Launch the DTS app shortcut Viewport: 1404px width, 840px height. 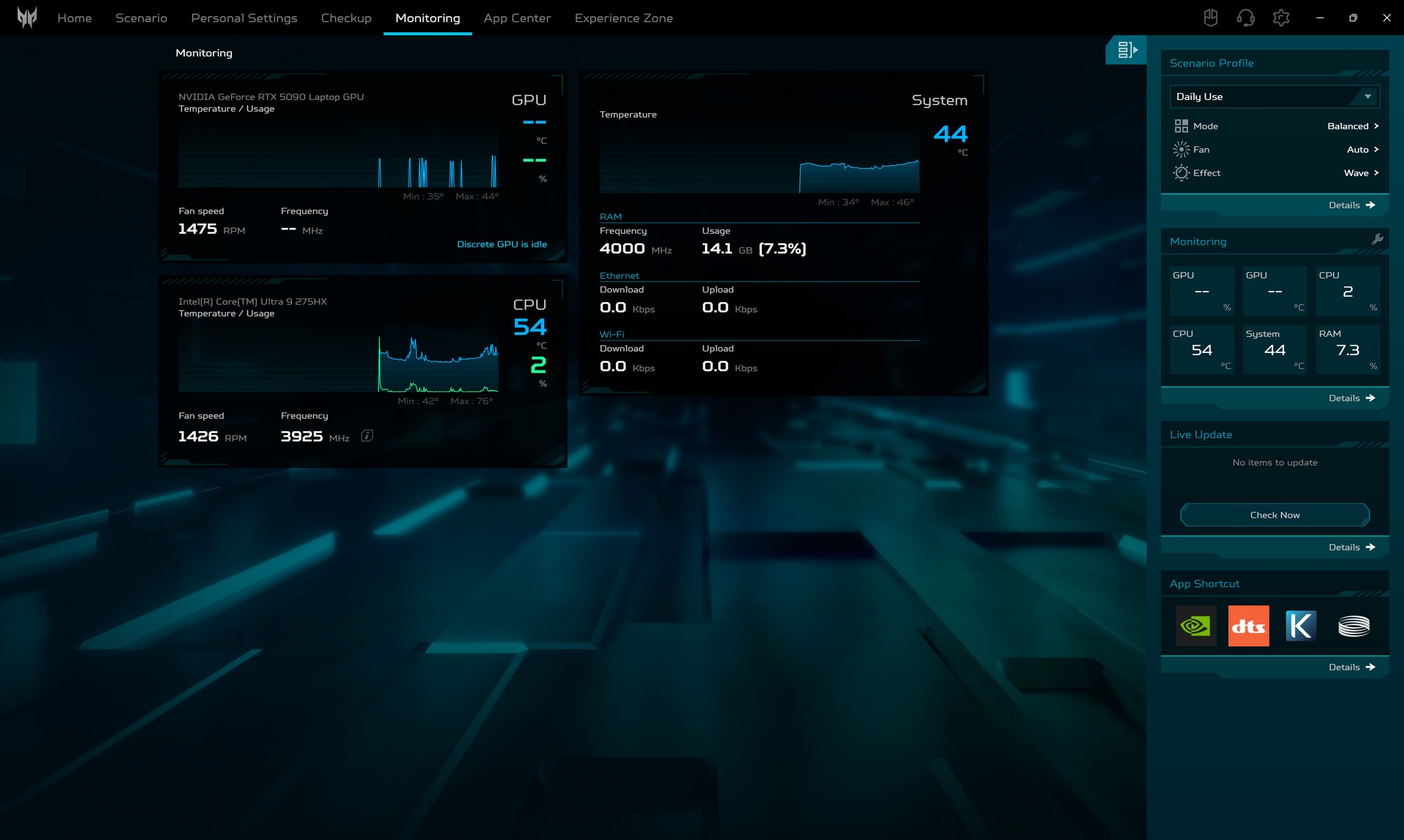click(1248, 626)
